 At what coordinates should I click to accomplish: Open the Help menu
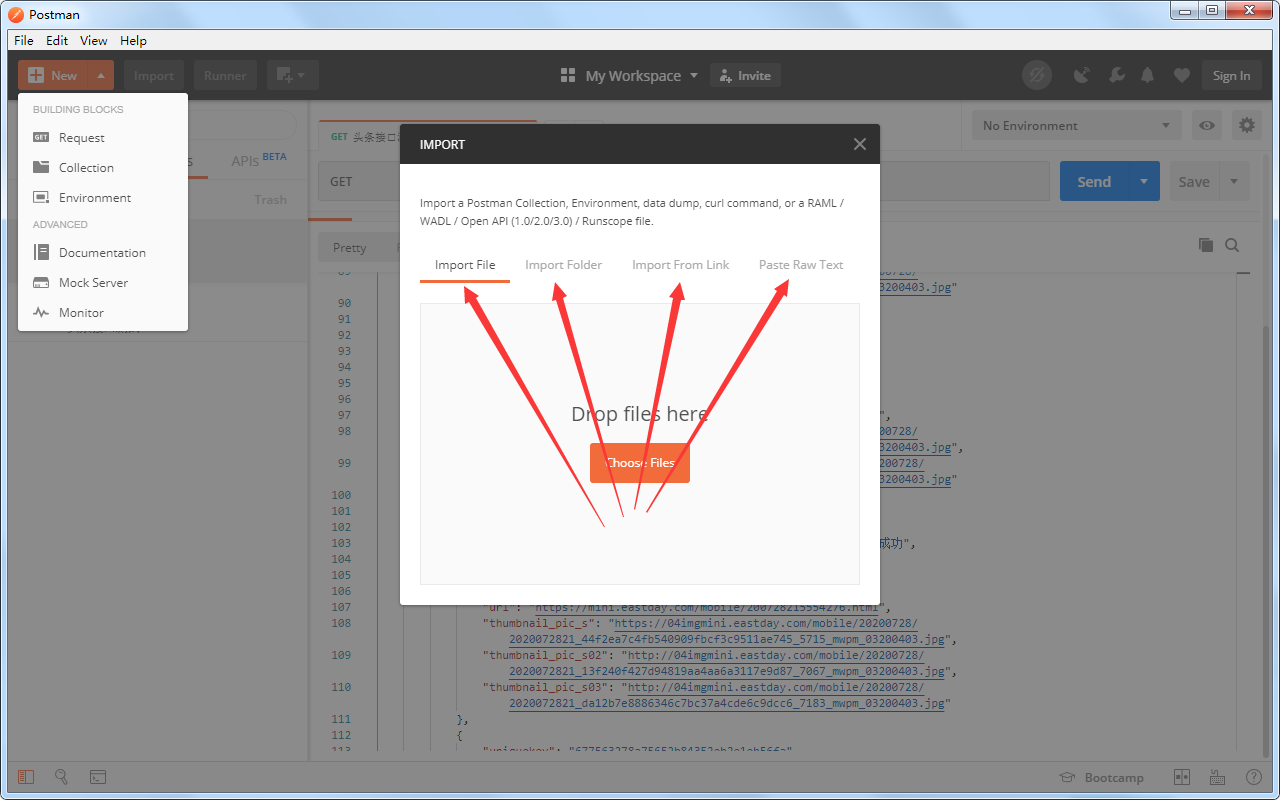pyautogui.click(x=133, y=40)
